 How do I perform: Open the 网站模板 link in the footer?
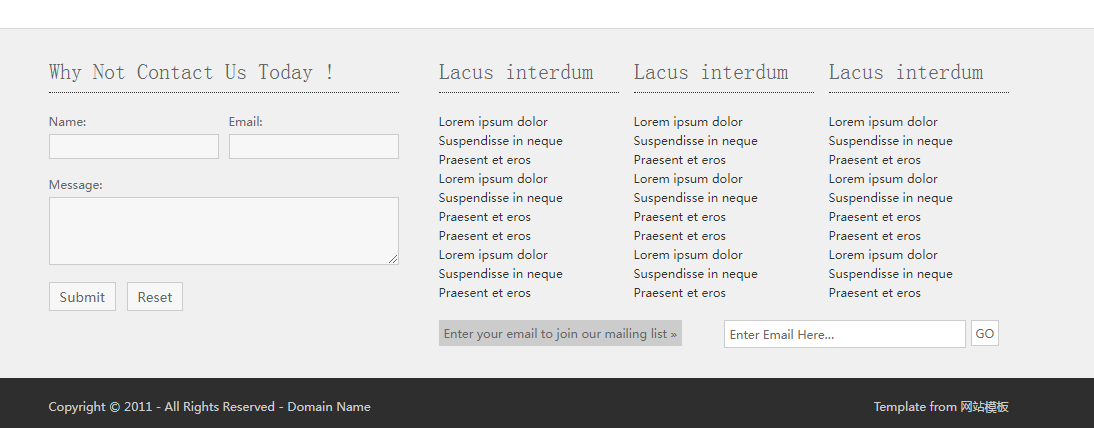984,407
